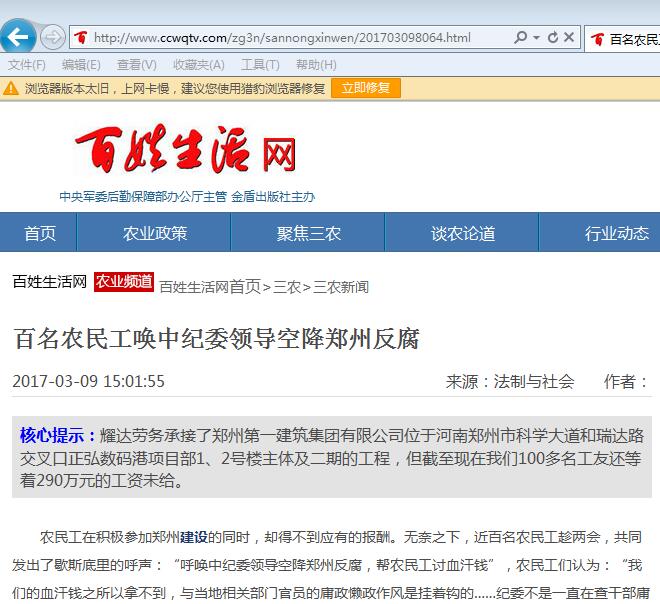
Task: Click the browser Forward arrow button
Action: [x=53, y=38]
